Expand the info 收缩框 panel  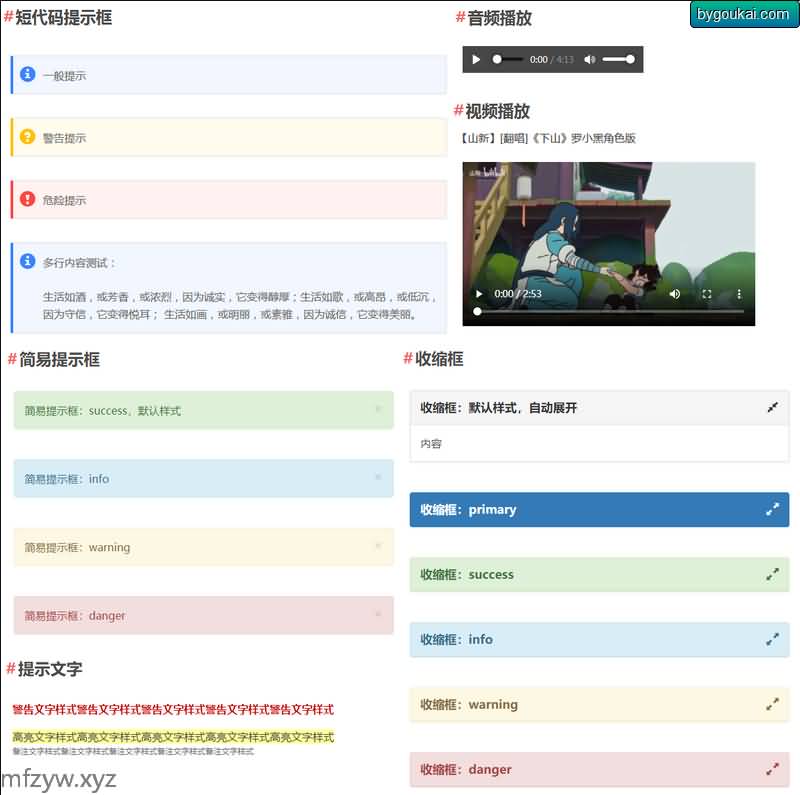772,639
